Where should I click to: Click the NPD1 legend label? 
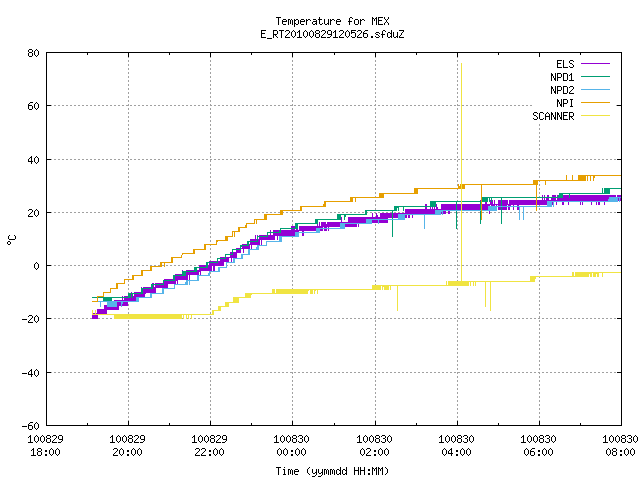point(562,77)
